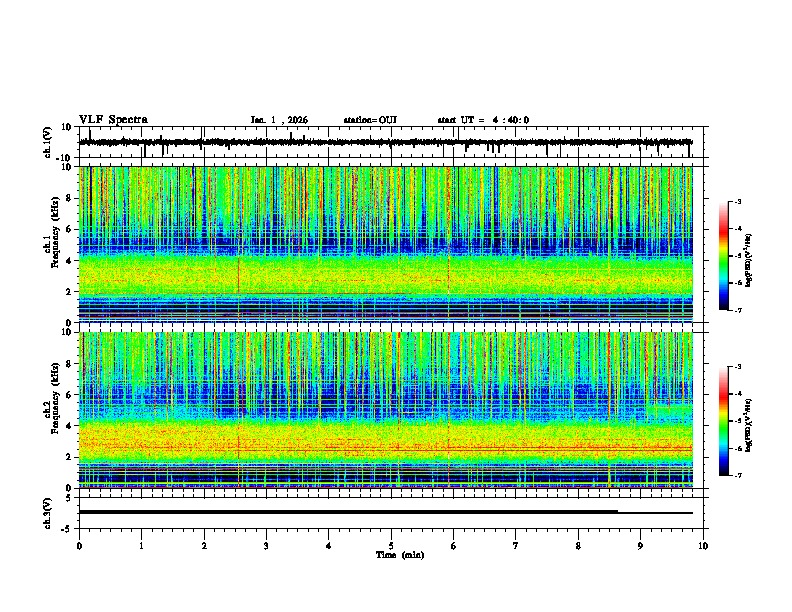Viewport: 792px width, 612px height.
Task: Click the "Jan. 1, 2026" date text
Action: pyautogui.click(x=279, y=120)
